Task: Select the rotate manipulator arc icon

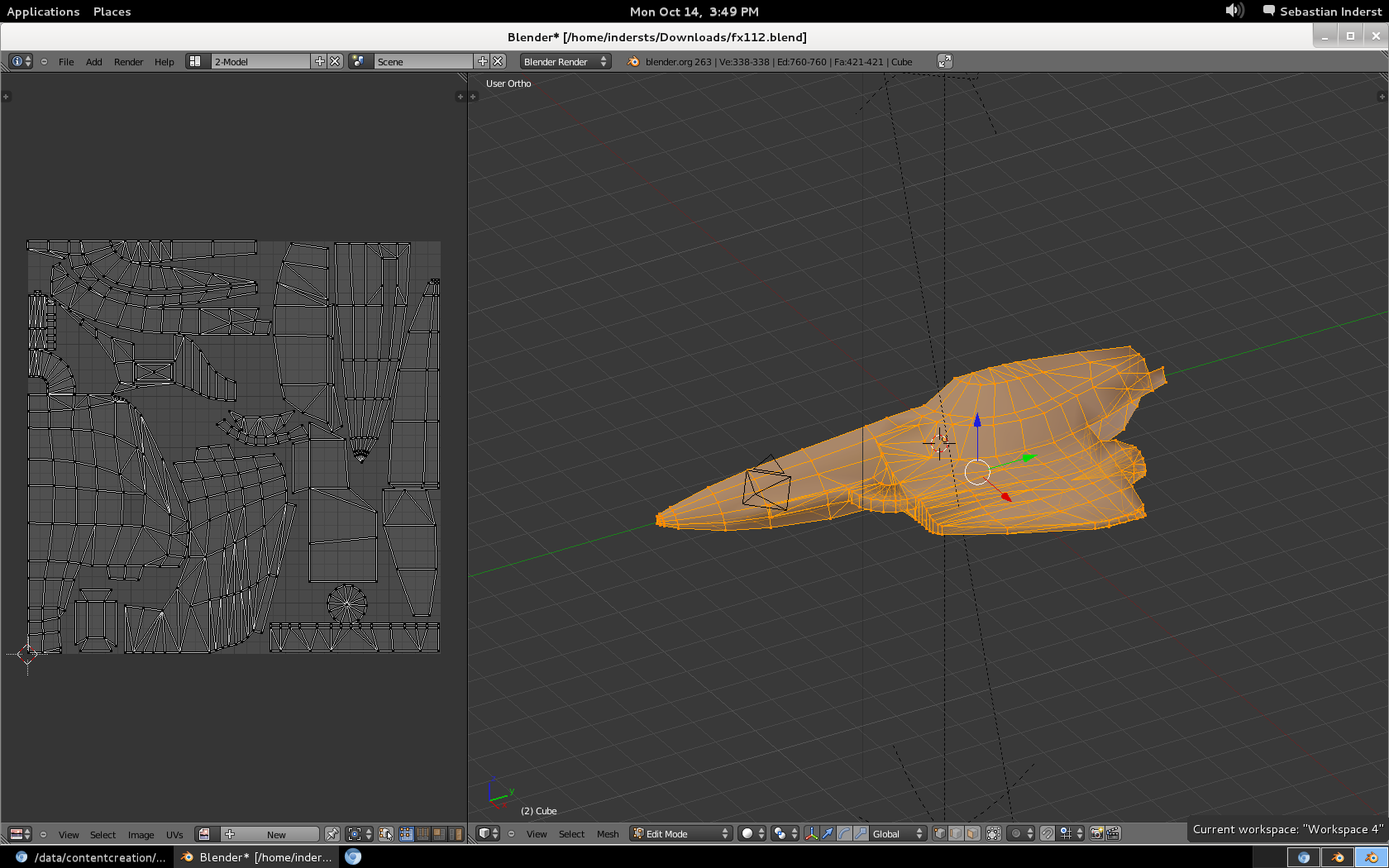Action: [844, 833]
